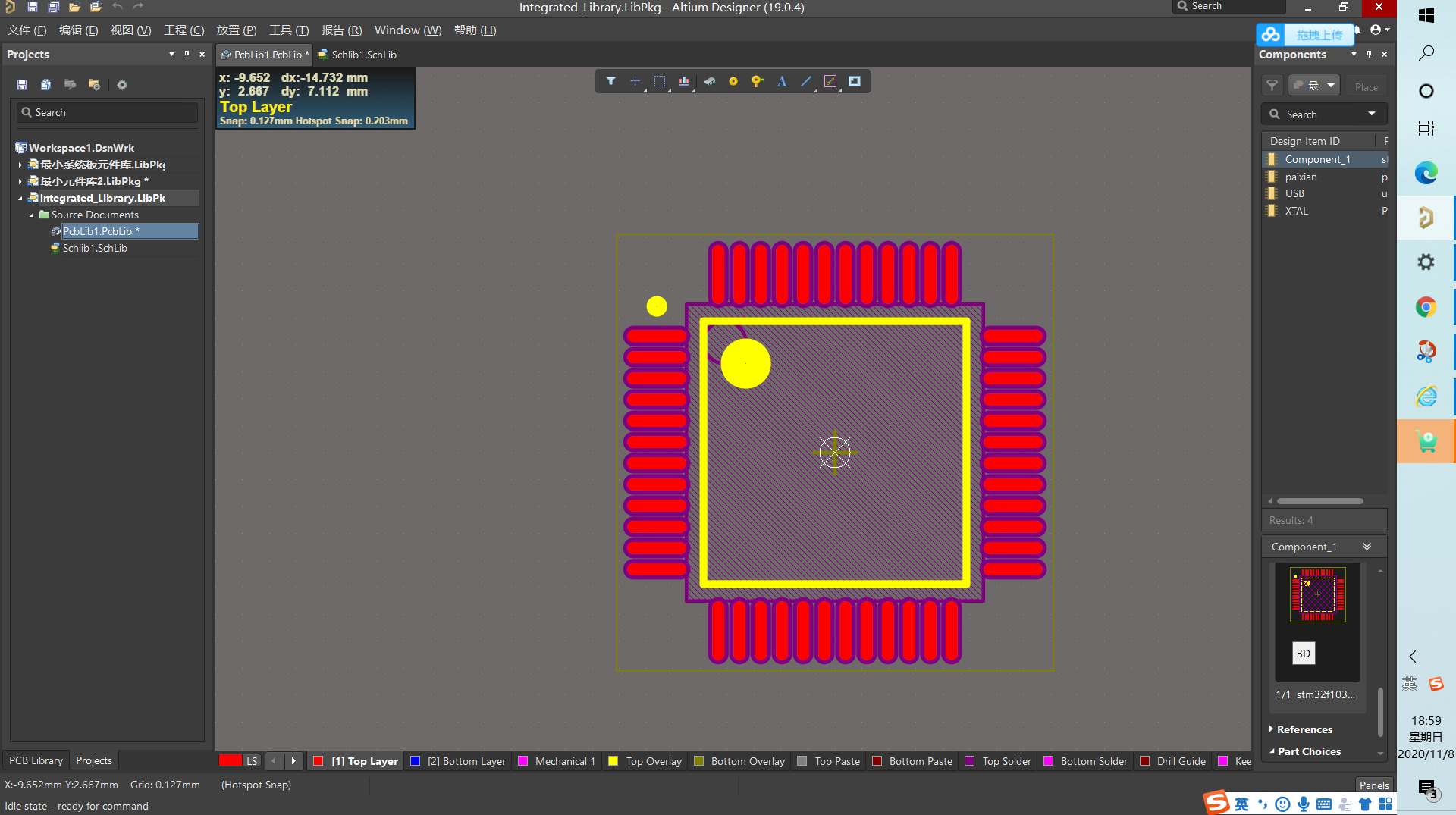This screenshot has width=1456, height=815.
Task: Collapse the Source Documents folder
Action: [32, 215]
